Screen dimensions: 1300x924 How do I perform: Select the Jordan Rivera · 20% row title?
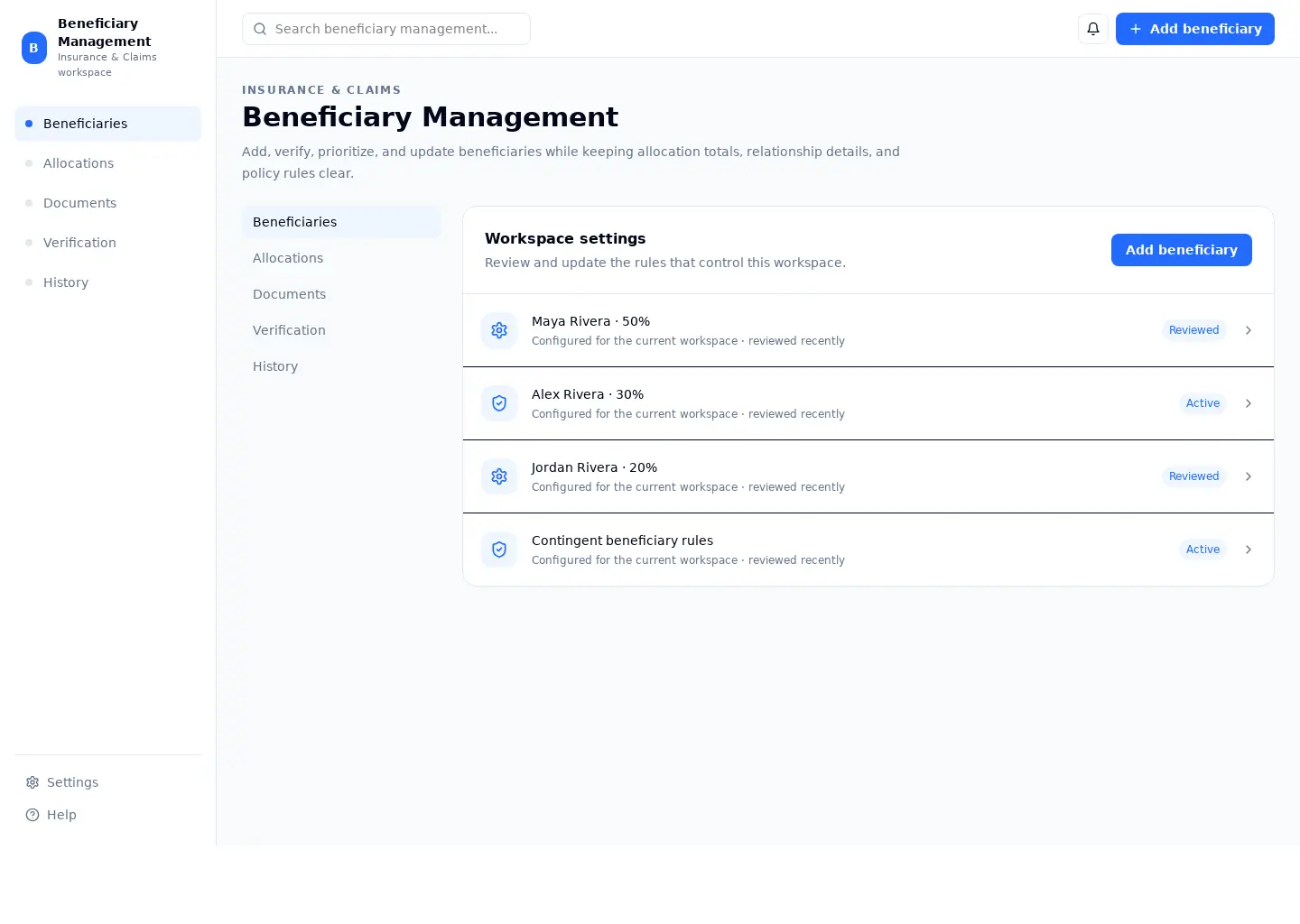(x=594, y=467)
